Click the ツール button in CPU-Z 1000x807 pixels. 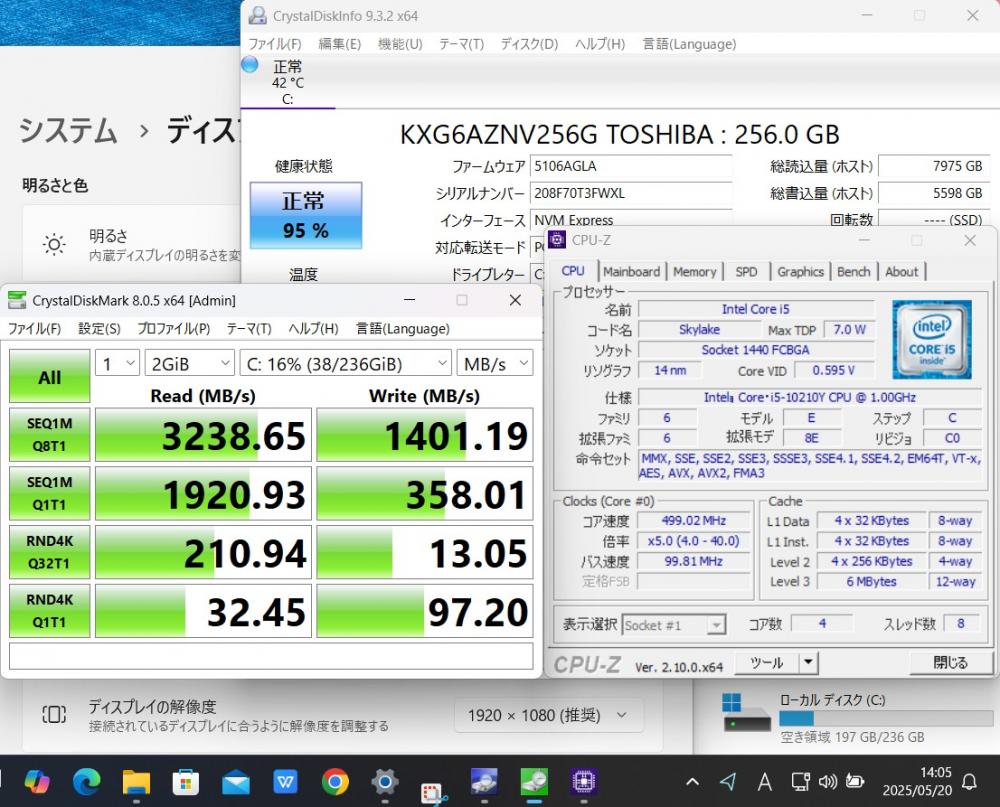(767, 663)
